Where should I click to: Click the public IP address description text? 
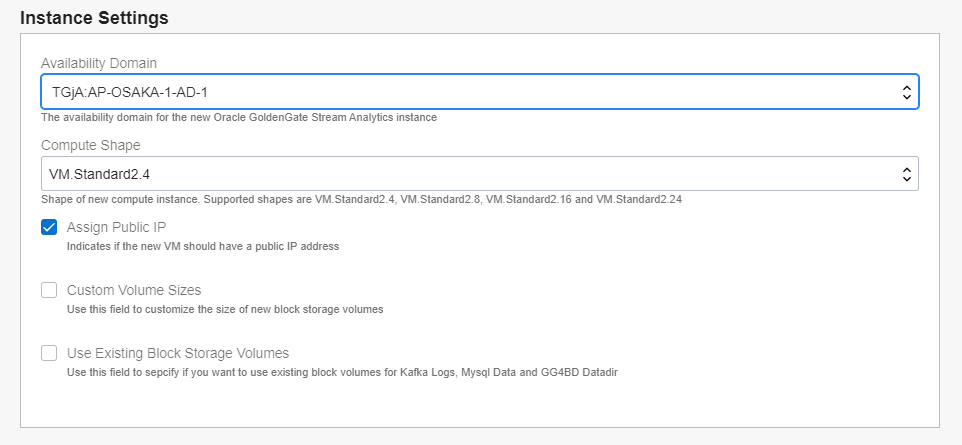(203, 246)
